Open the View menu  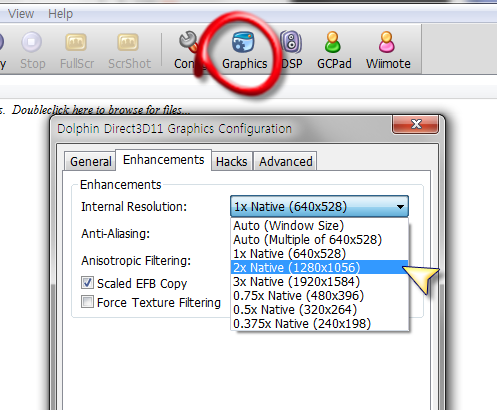[21, 14]
